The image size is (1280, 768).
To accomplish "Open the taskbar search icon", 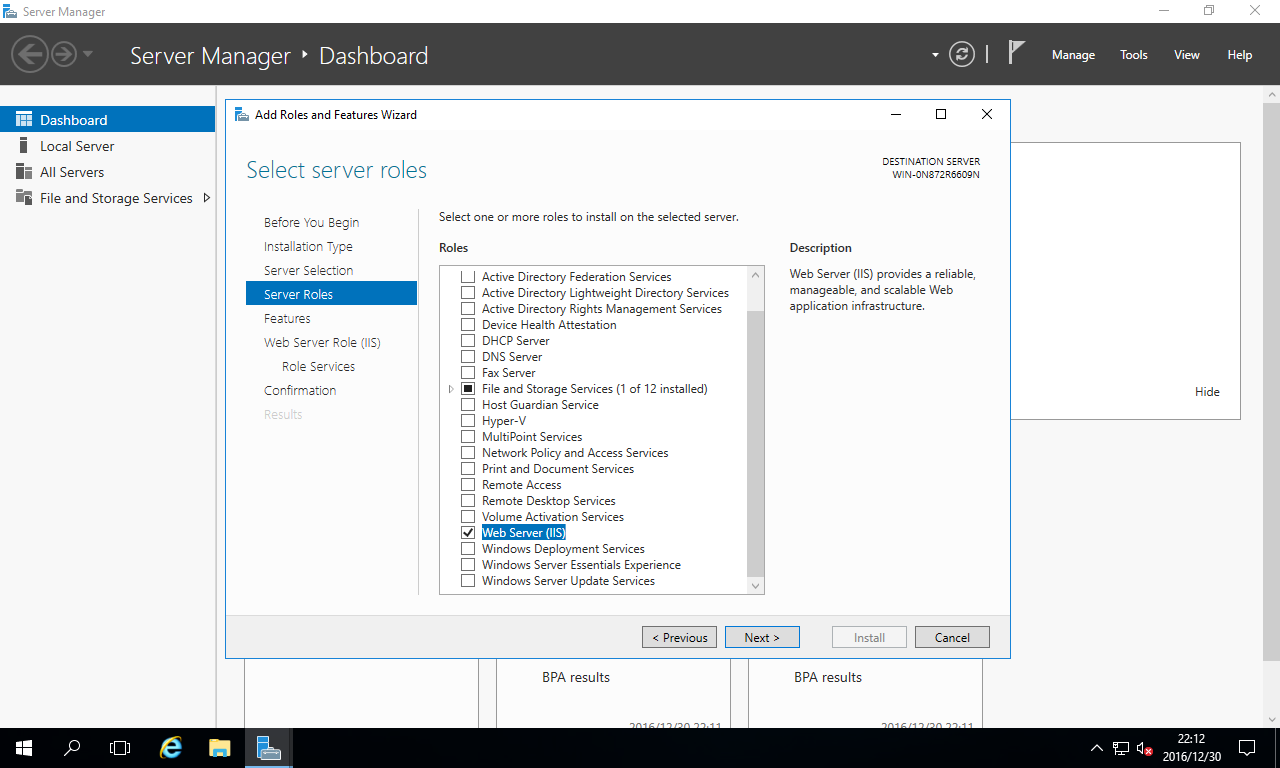I will [x=72, y=747].
